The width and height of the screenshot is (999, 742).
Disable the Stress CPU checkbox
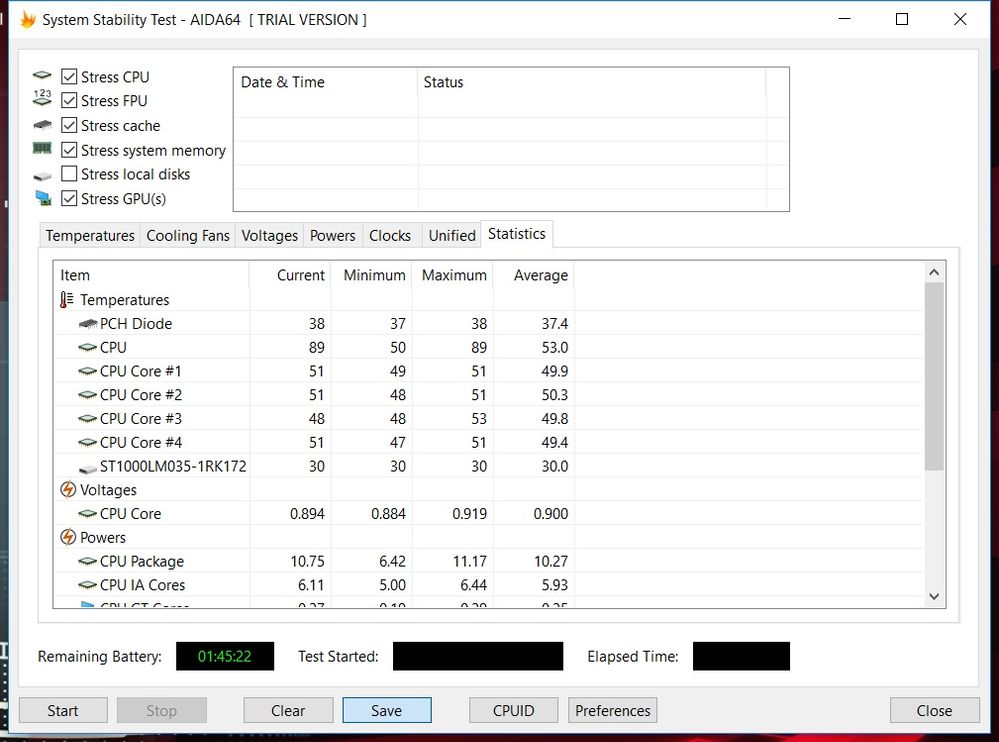point(69,76)
